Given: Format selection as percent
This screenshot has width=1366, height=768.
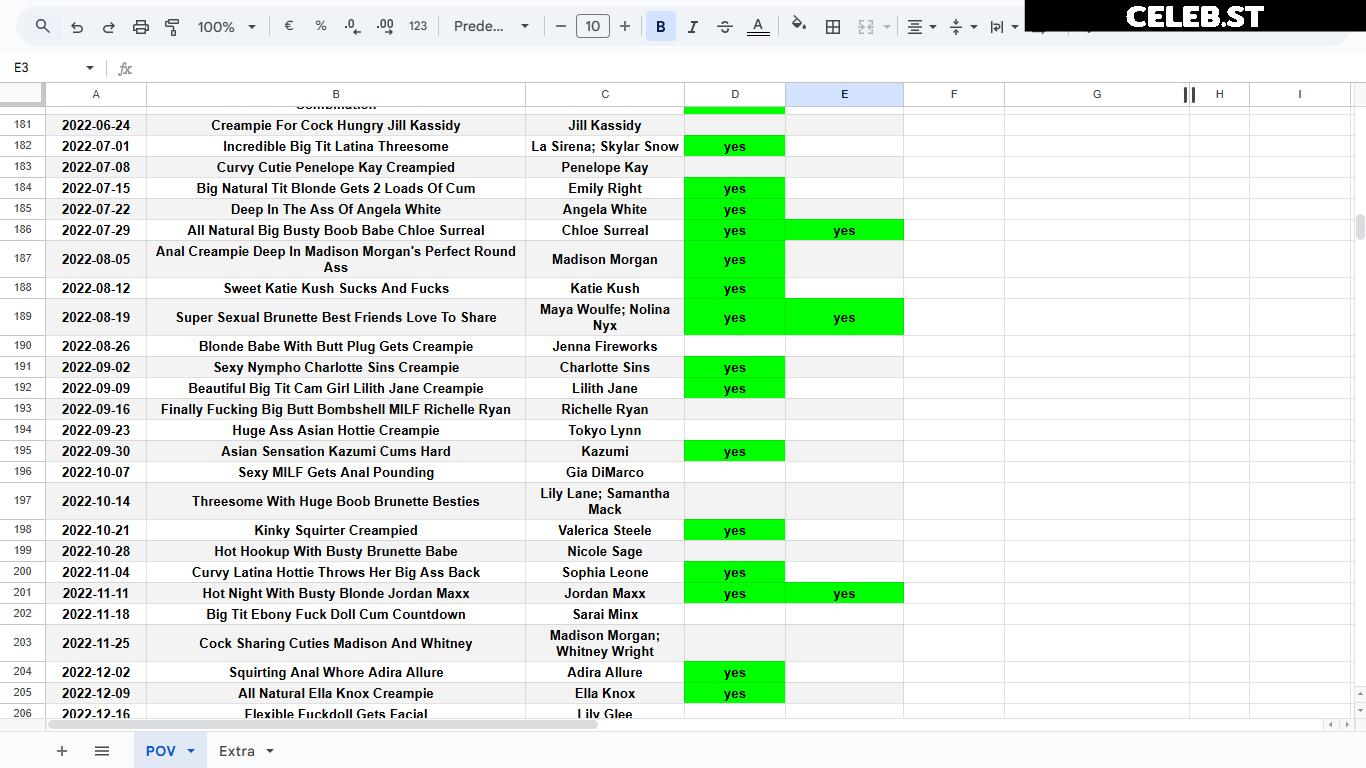Looking at the screenshot, I should (321, 27).
